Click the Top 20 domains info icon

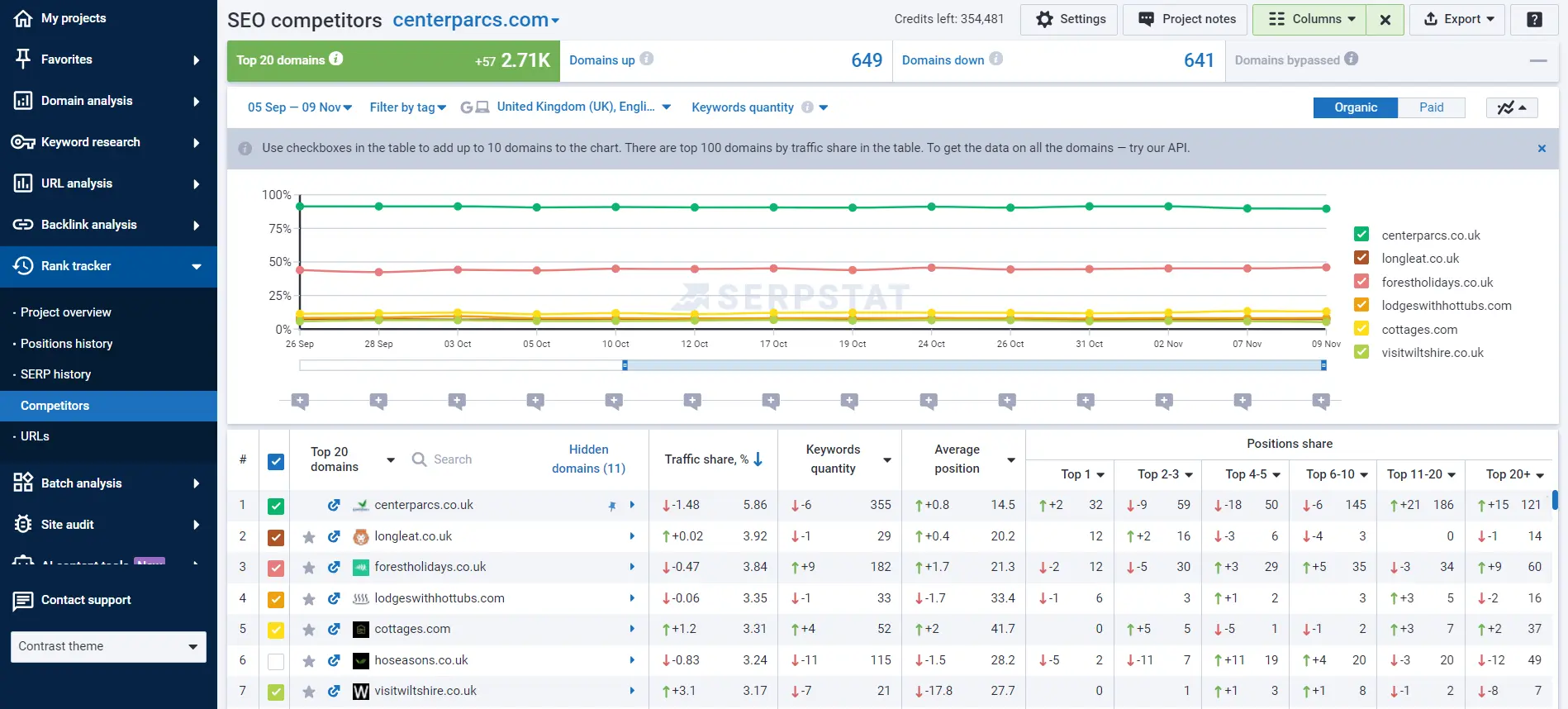coord(336,59)
